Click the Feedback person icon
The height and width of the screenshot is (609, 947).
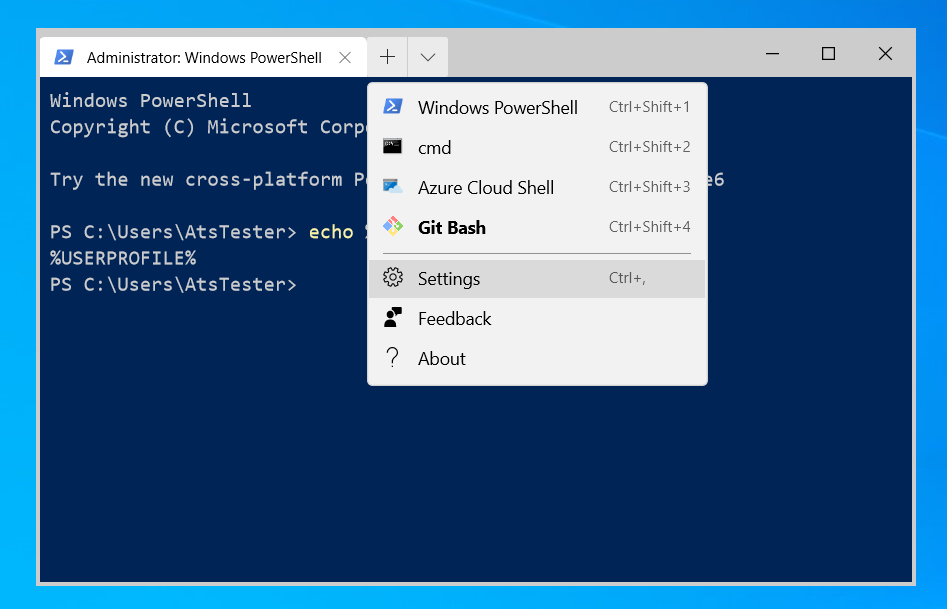tap(393, 318)
